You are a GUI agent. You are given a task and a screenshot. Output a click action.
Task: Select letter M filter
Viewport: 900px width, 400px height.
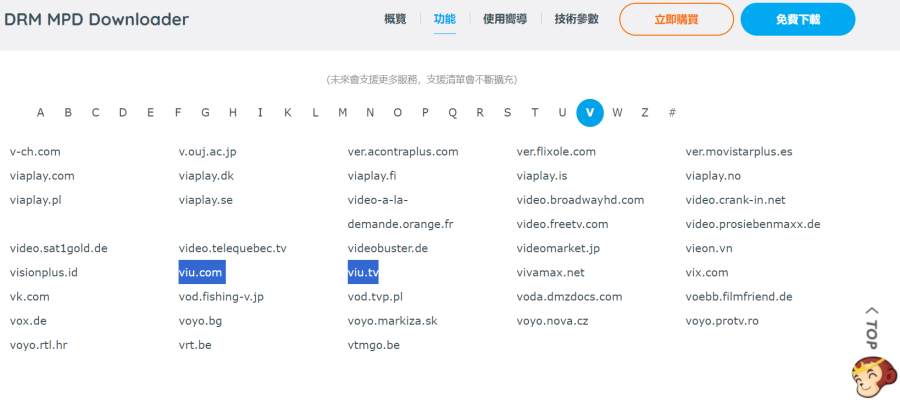click(x=343, y=112)
